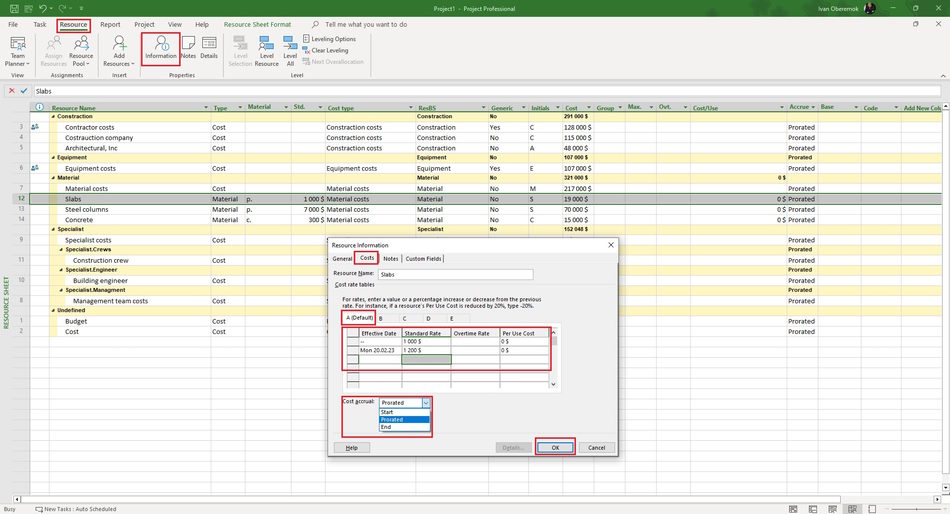The image size is (950, 514).
Task: Select cost rate table B
Action: [380, 318]
